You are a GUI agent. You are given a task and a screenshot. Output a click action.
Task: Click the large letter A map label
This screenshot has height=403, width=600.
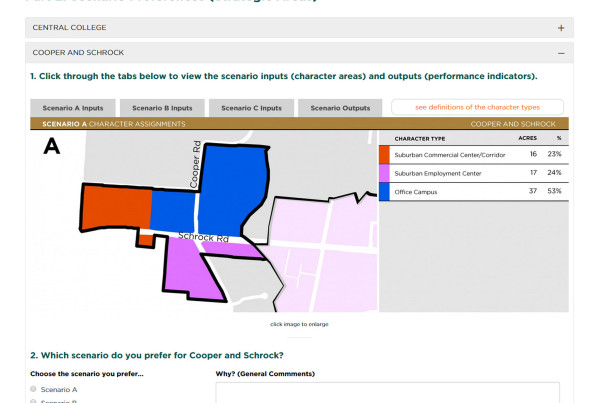[52, 148]
